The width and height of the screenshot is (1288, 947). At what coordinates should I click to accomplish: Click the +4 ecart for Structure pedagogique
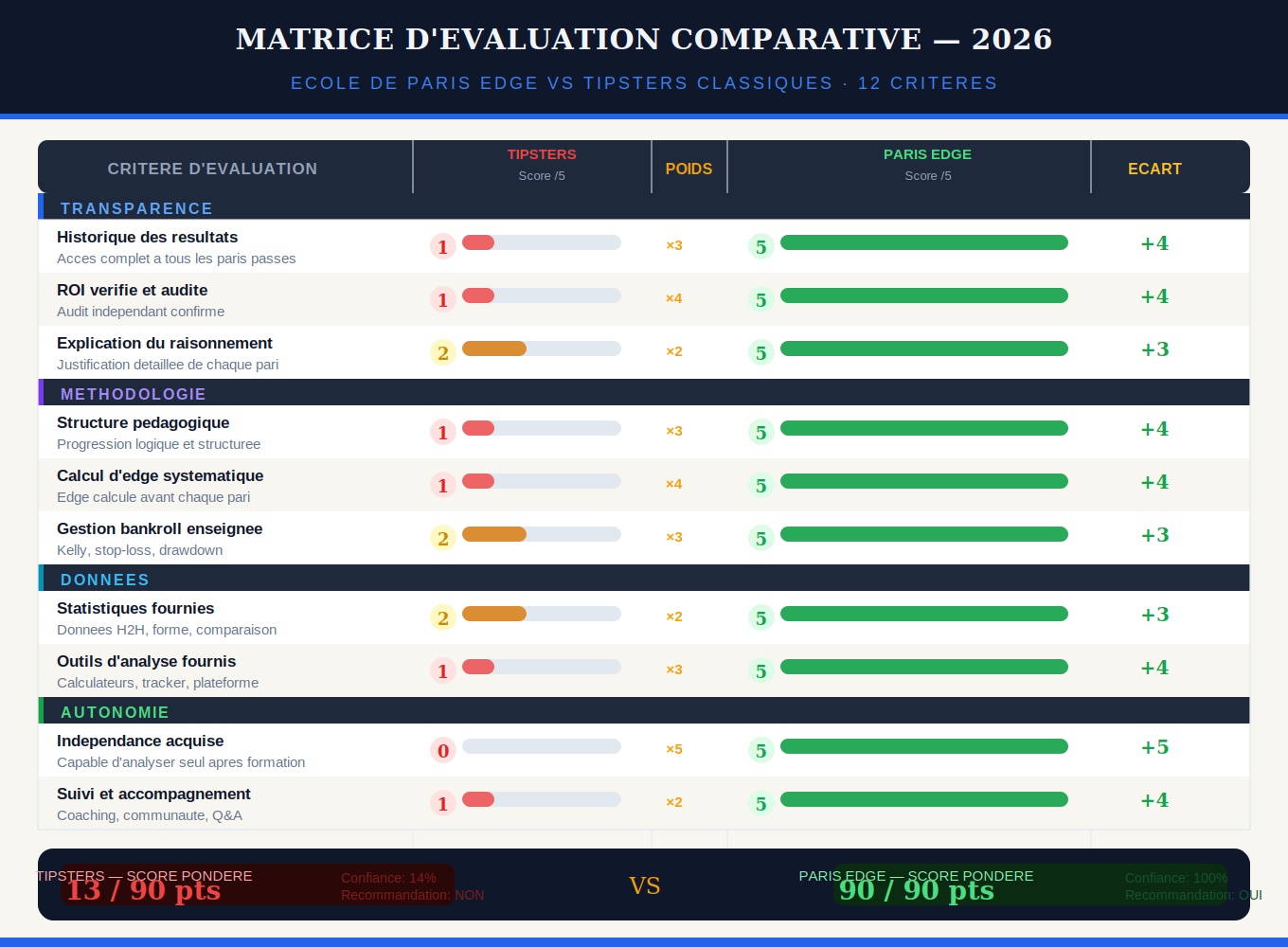[1154, 429]
